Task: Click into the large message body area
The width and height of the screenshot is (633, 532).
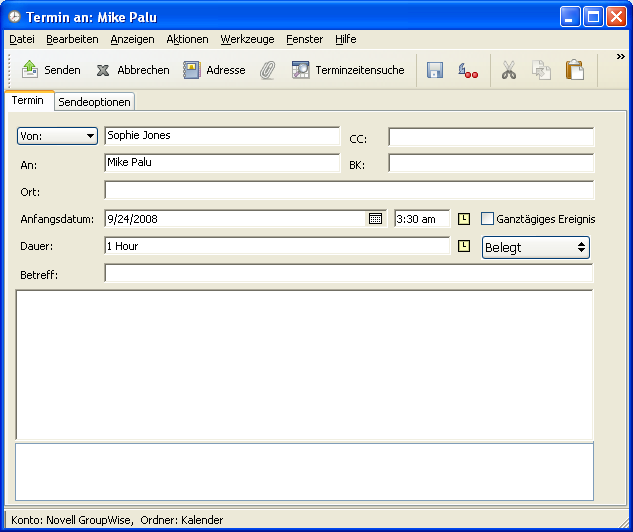Action: point(304,365)
